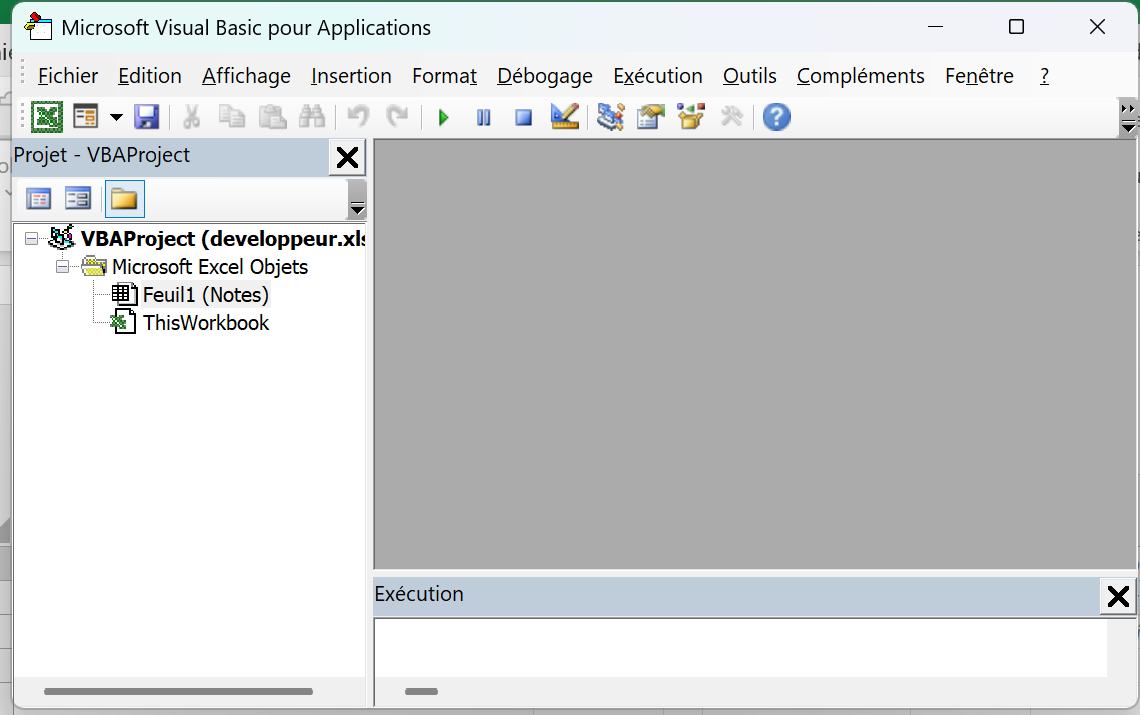The height and width of the screenshot is (715, 1140).
Task: Click the View Microsoft Excel icon
Action: point(47,116)
